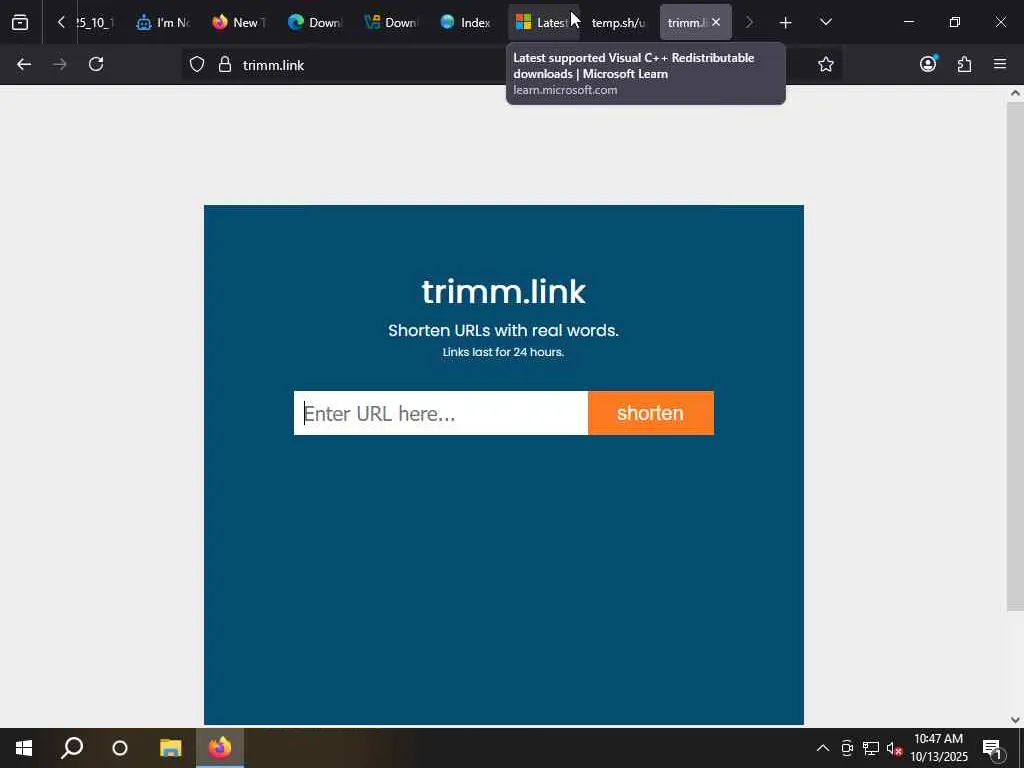1024x768 pixels.
Task: Reload the current page
Action: 96,64
